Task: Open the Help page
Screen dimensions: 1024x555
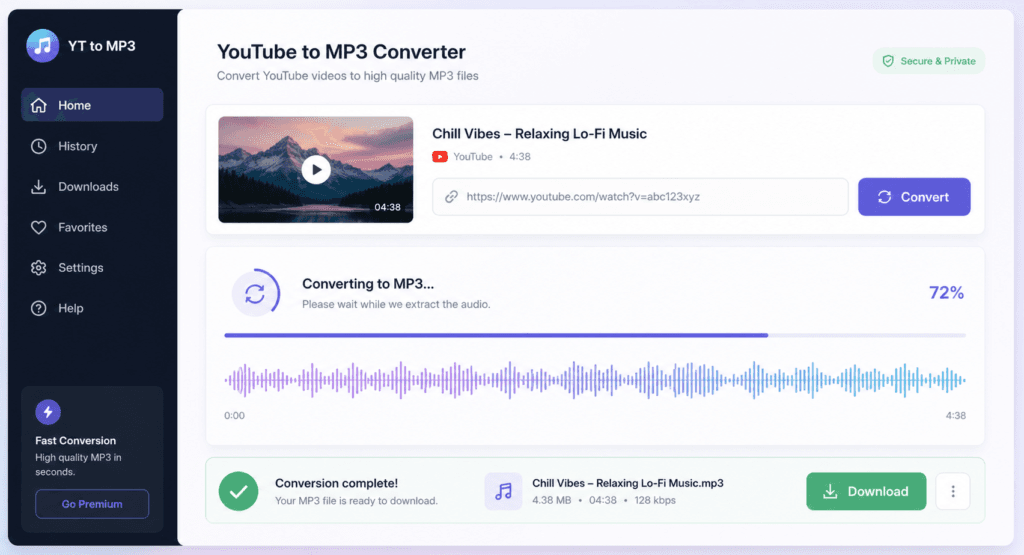Action: point(92,308)
